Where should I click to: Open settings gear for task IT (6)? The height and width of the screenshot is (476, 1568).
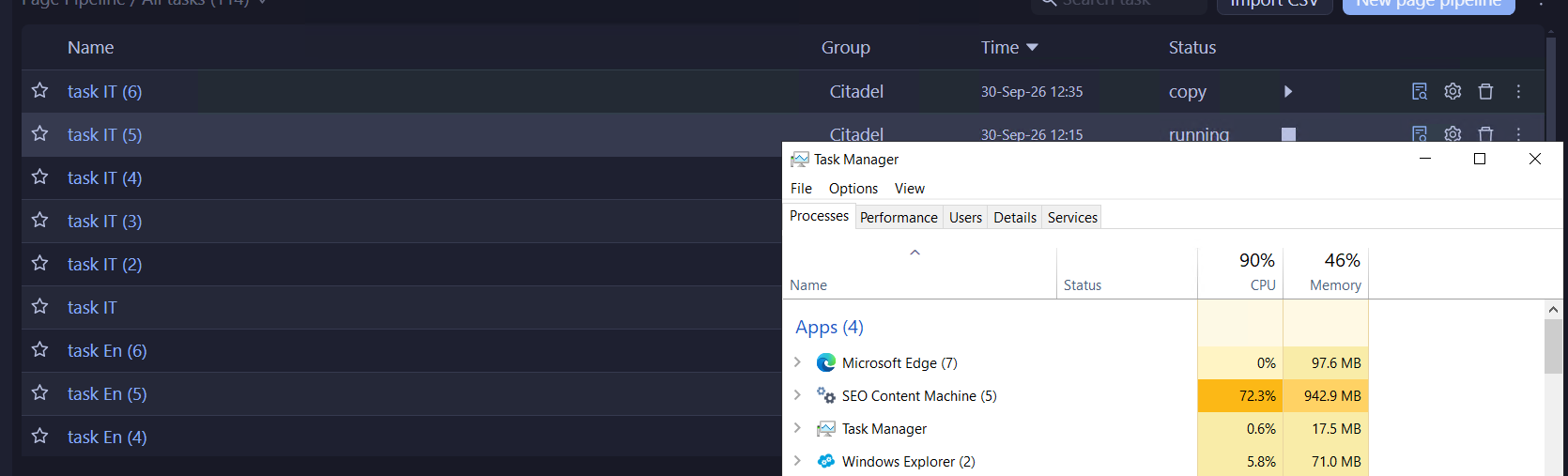coord(1453,91)
